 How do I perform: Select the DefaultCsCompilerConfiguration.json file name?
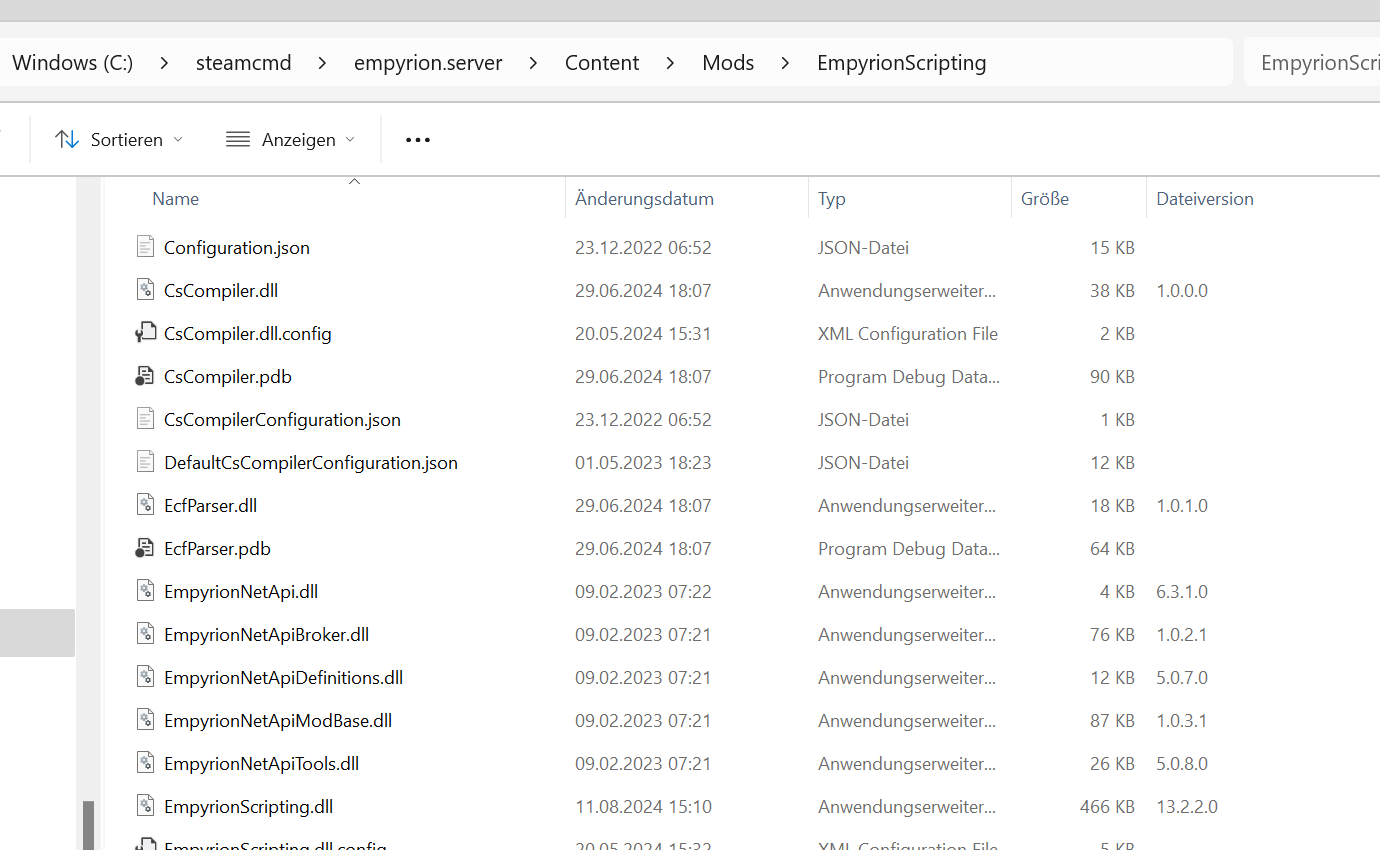tap(311, 462)
